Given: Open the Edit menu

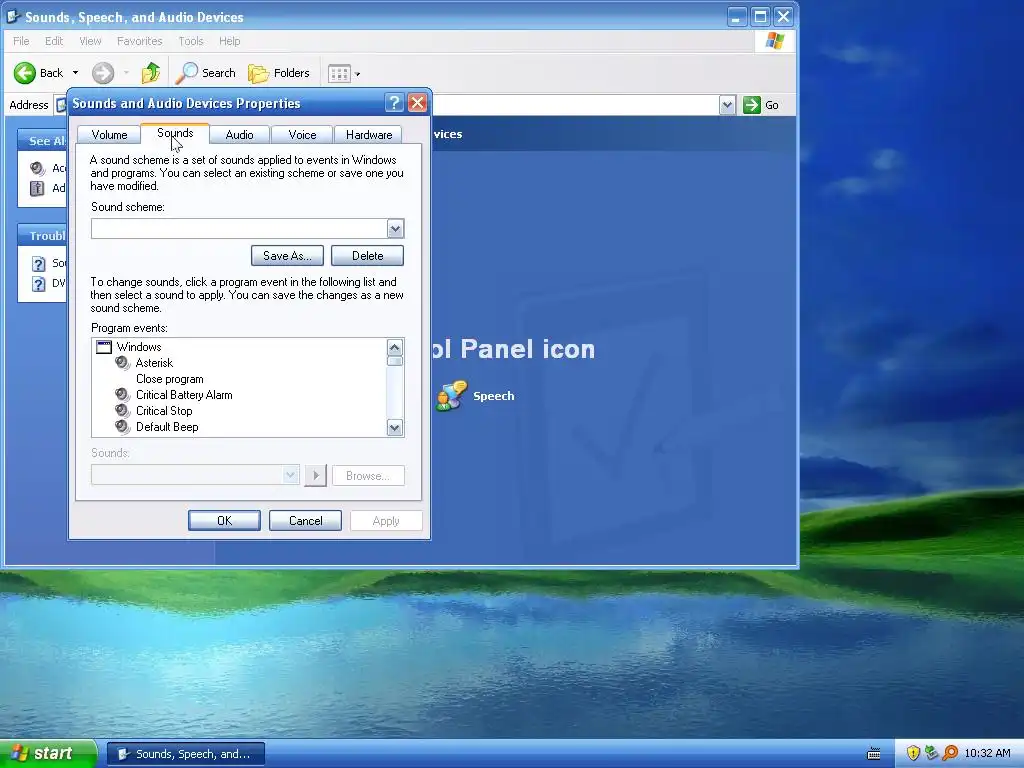Looking at the screenshot, I should point(54,41).
